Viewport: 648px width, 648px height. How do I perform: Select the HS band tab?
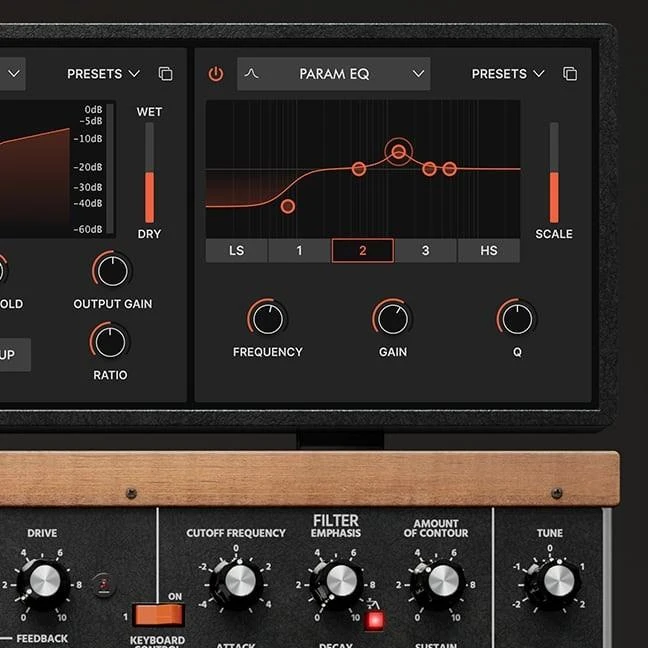[488, 250]
